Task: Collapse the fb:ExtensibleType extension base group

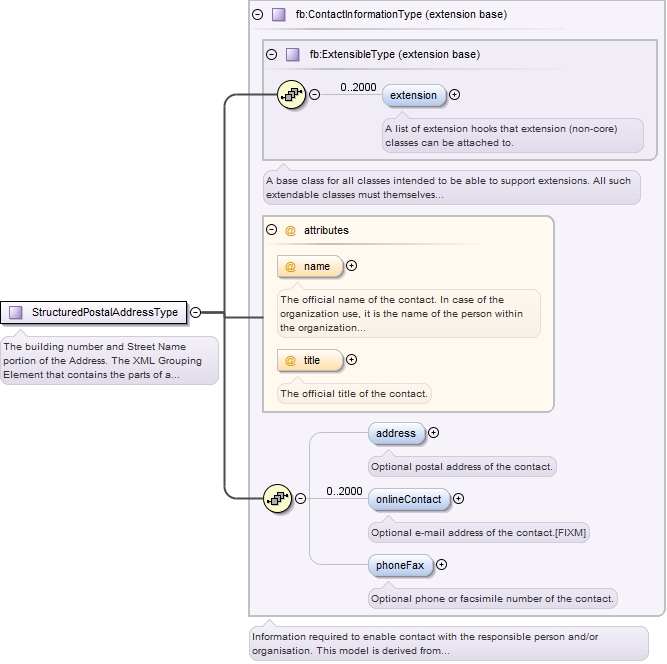Action: [x=272, y=54]
